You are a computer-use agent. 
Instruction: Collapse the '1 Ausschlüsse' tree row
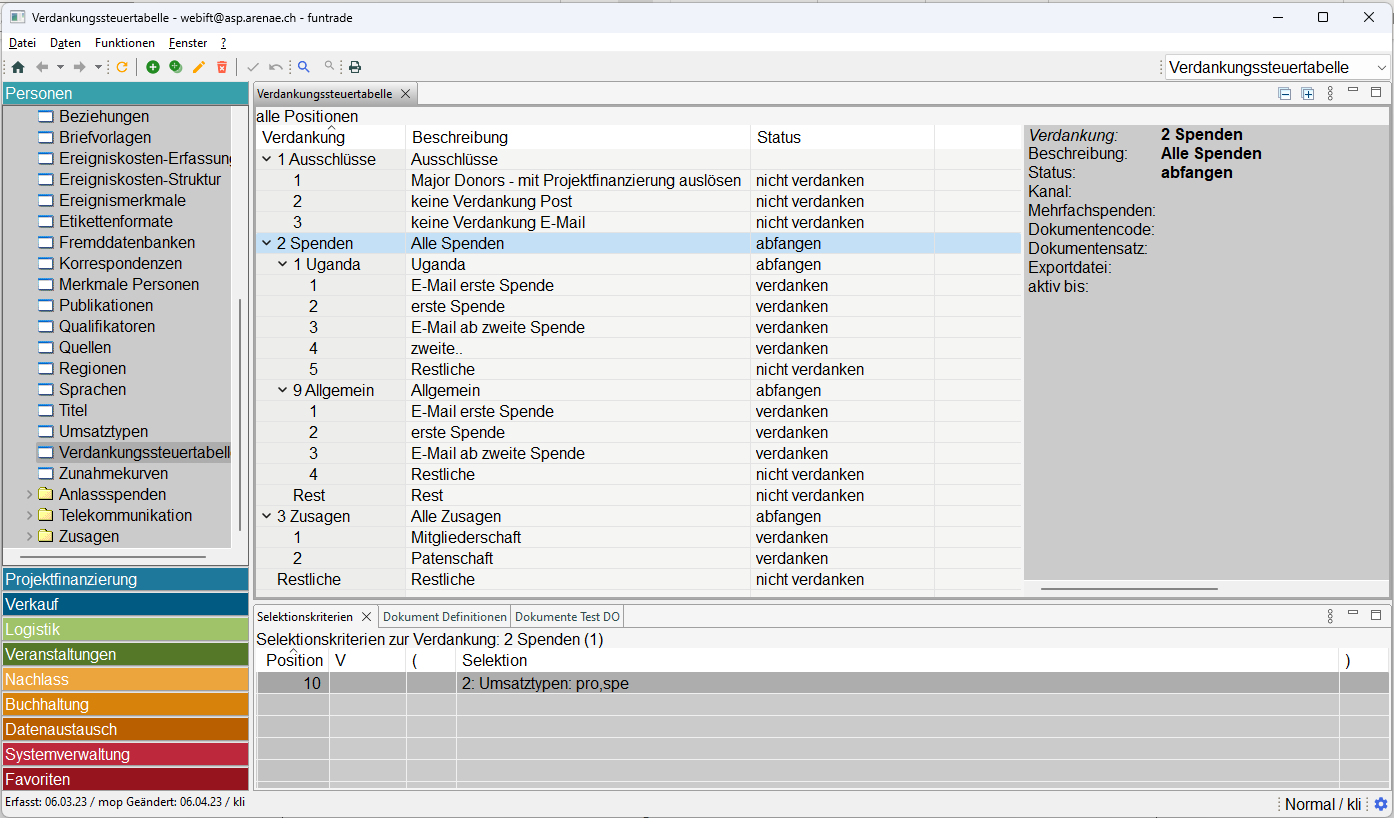click(x=266, y=159)
